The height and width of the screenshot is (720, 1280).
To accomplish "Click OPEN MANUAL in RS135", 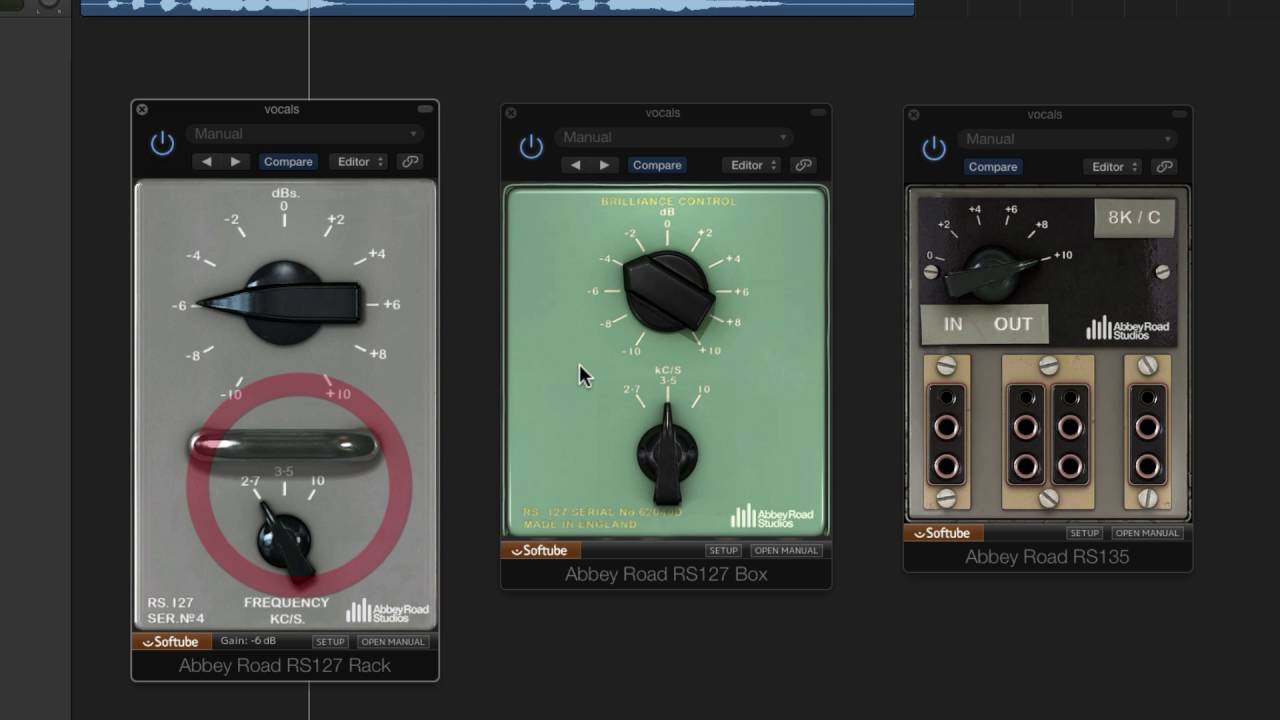I will coord(1147,533).
